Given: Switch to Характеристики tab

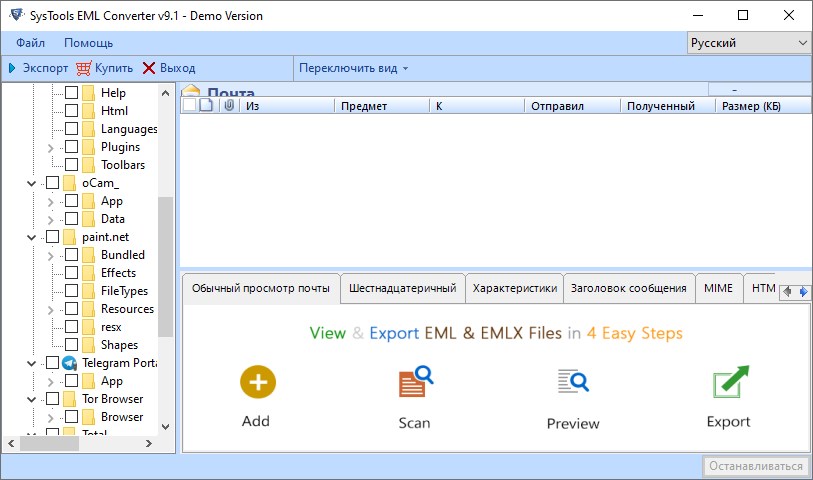Looking at the screenshot, I should click(515, 288).
